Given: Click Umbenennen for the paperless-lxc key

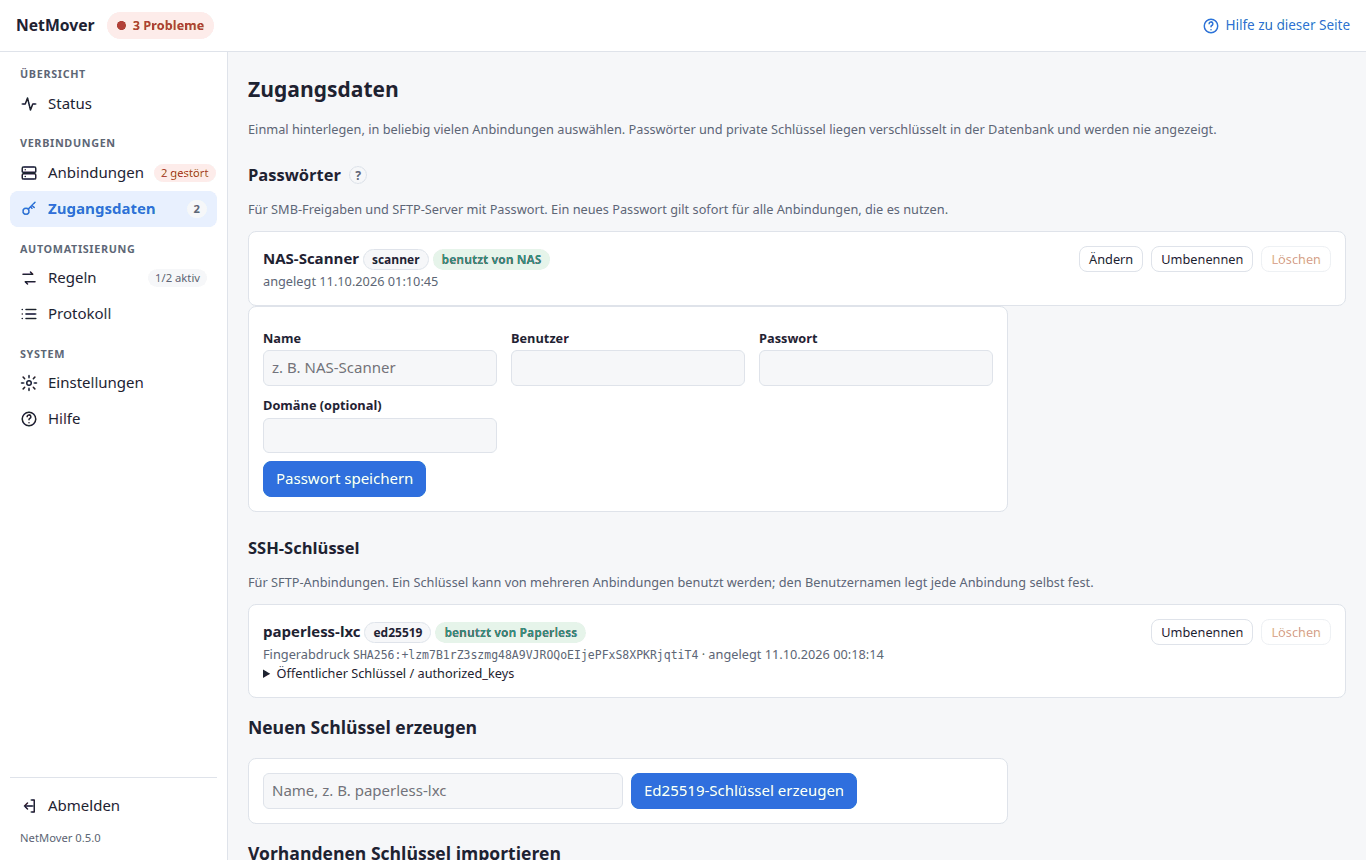Looking at the screenshot, I should 1202,632.
